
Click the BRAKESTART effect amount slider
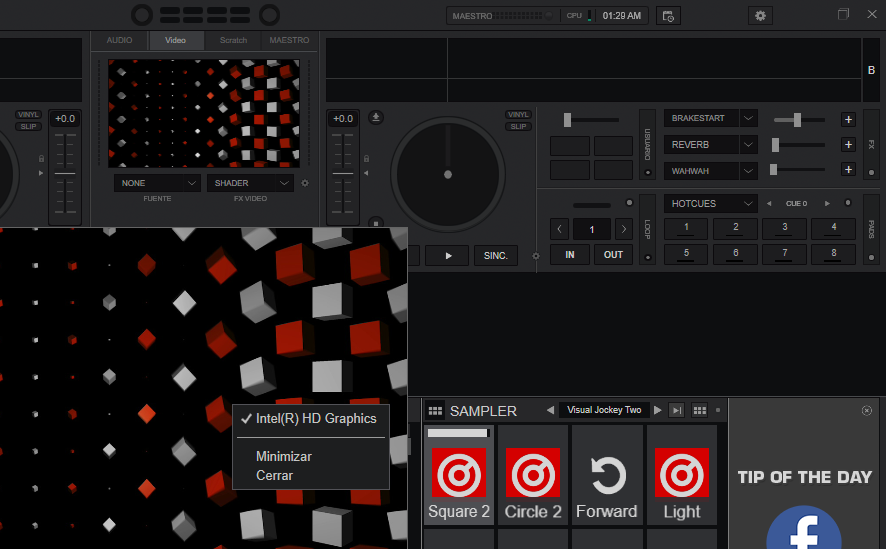pos(798,120)
